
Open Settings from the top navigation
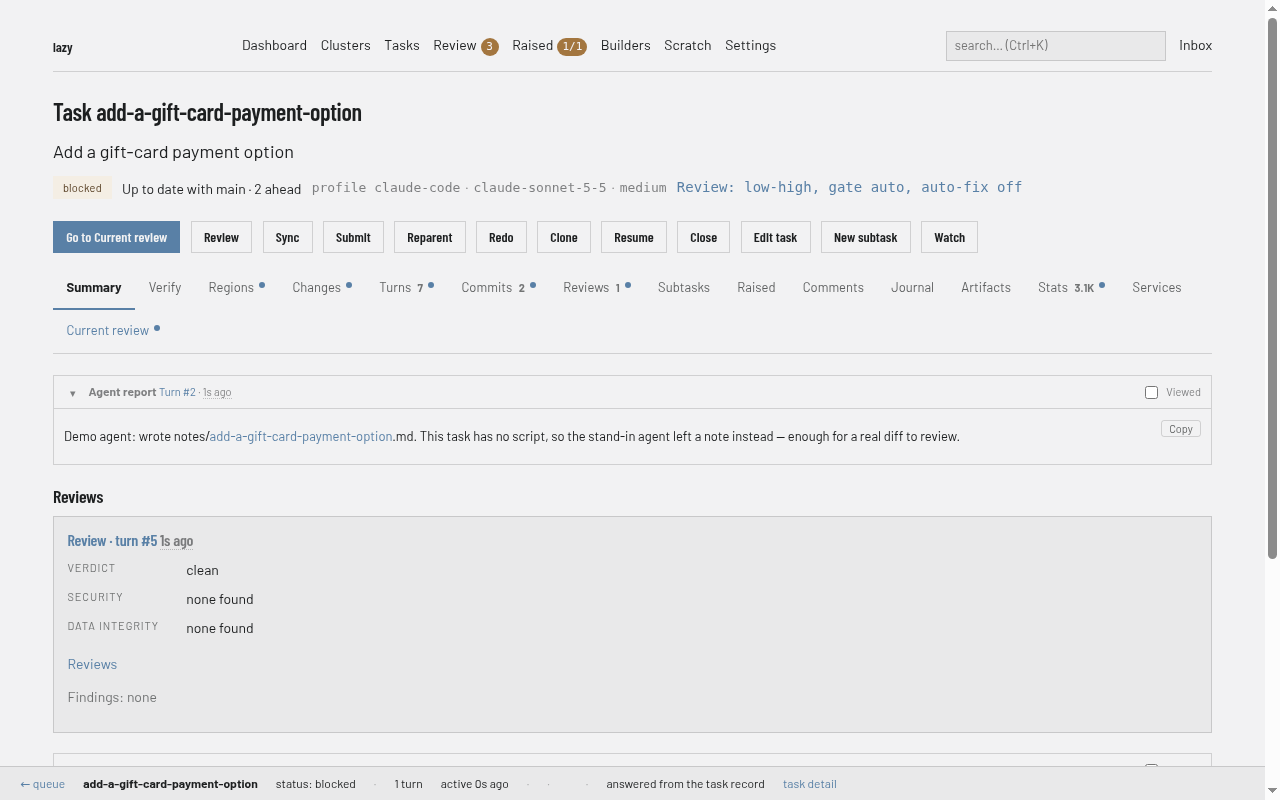click(750, 45)
